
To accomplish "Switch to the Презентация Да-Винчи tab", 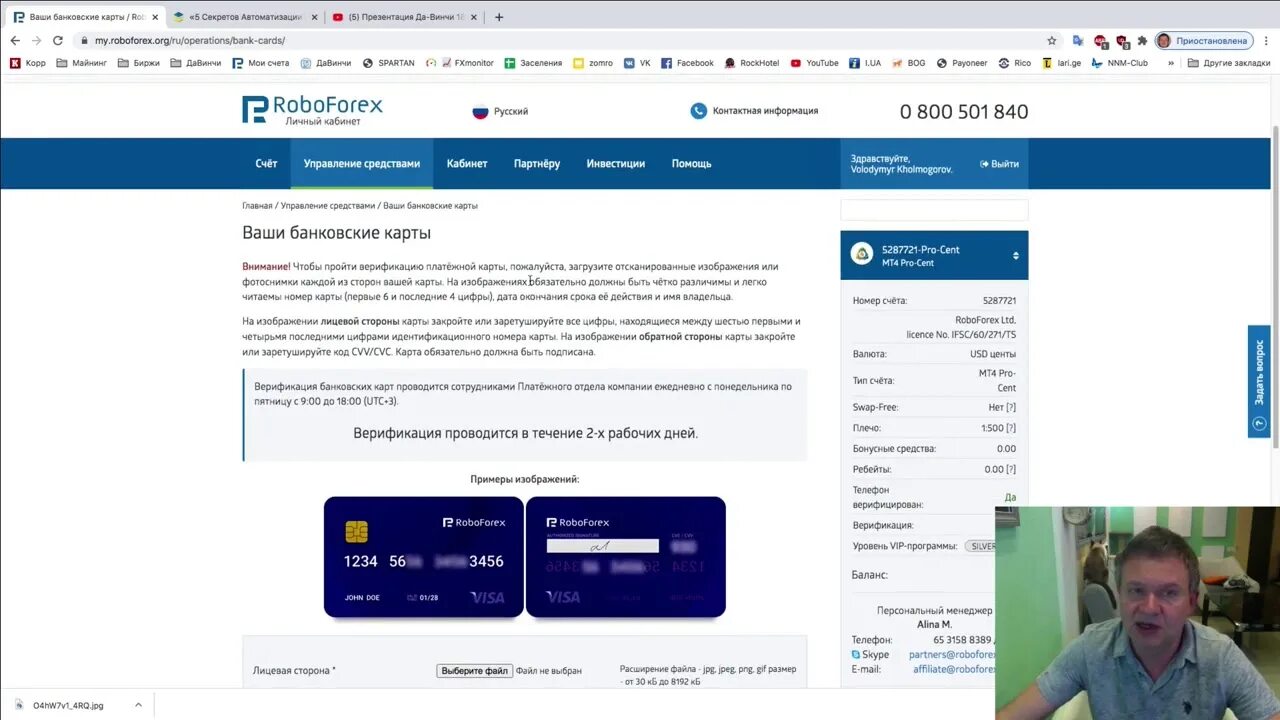I will click(405, 17).
